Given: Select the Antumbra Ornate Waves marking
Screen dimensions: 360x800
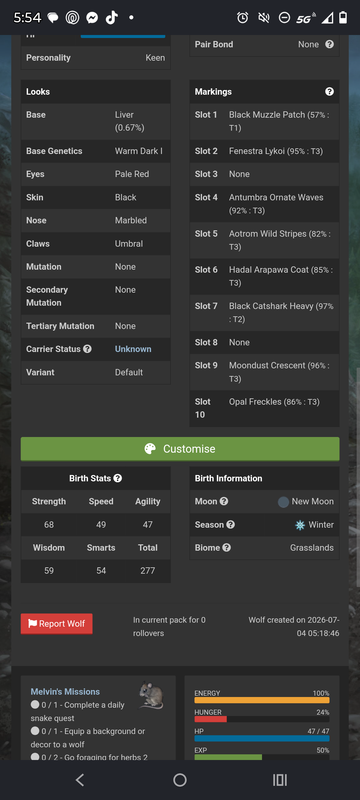Looking at the screenshot, I should pyautogui.click(x=276, y=204).
